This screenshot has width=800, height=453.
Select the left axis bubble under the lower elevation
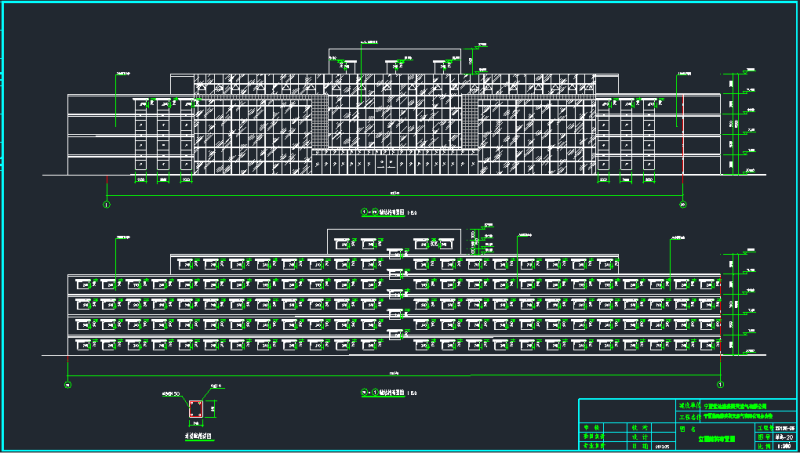click(68, 383)
